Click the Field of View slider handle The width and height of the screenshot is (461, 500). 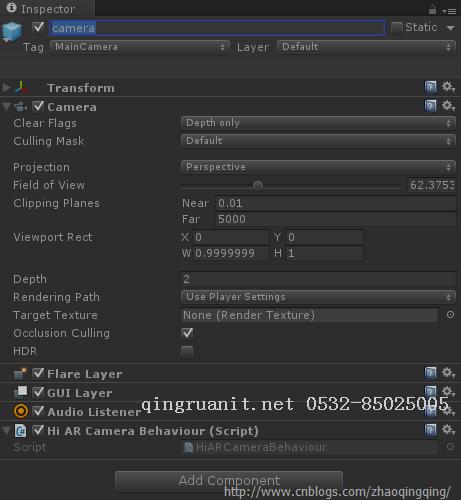point(258,186)
